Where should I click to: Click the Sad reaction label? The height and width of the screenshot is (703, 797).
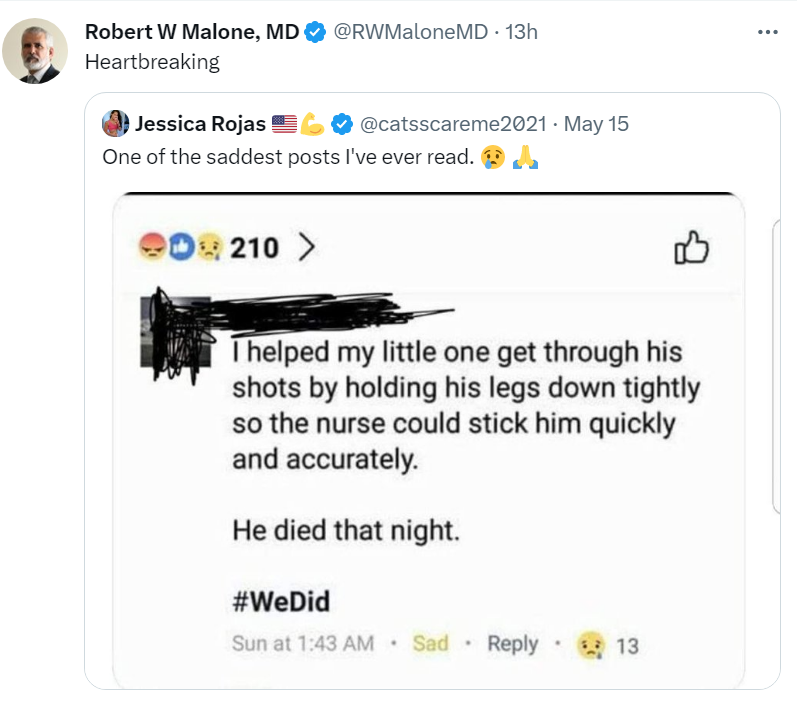click(430, 644)
